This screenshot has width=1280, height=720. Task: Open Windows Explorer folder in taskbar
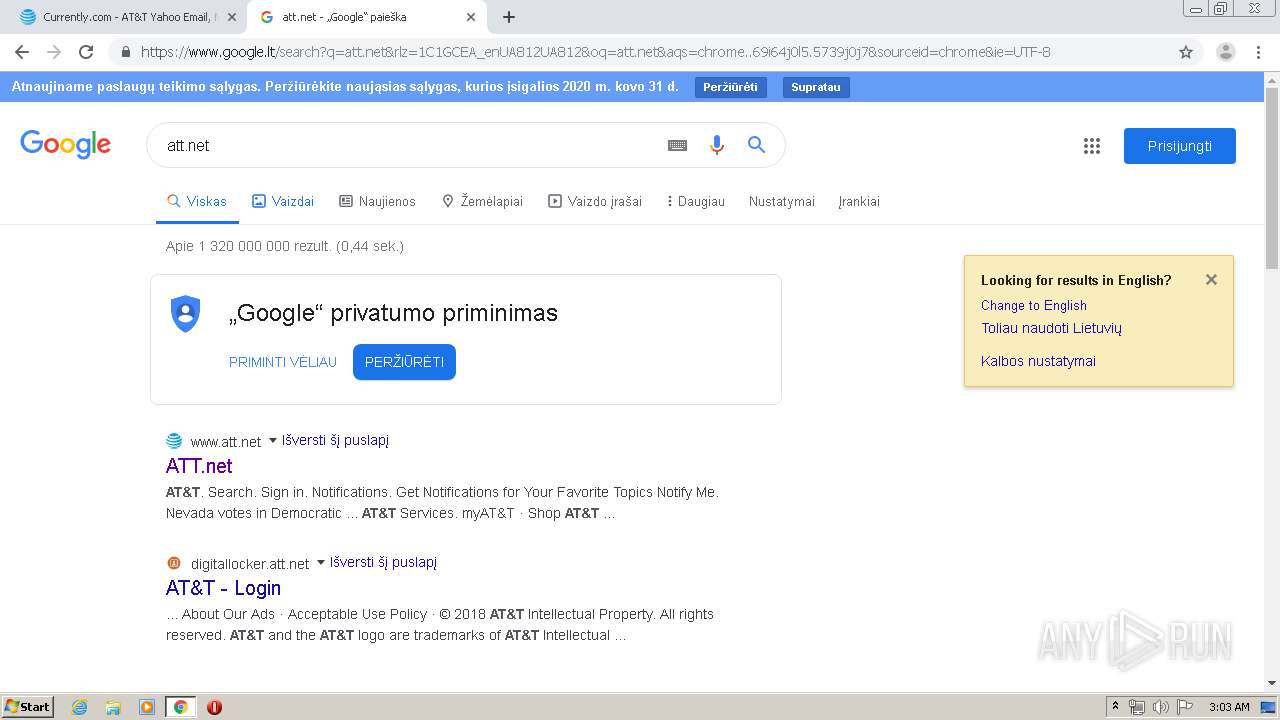pyautogui.click(x=113, y=707)
